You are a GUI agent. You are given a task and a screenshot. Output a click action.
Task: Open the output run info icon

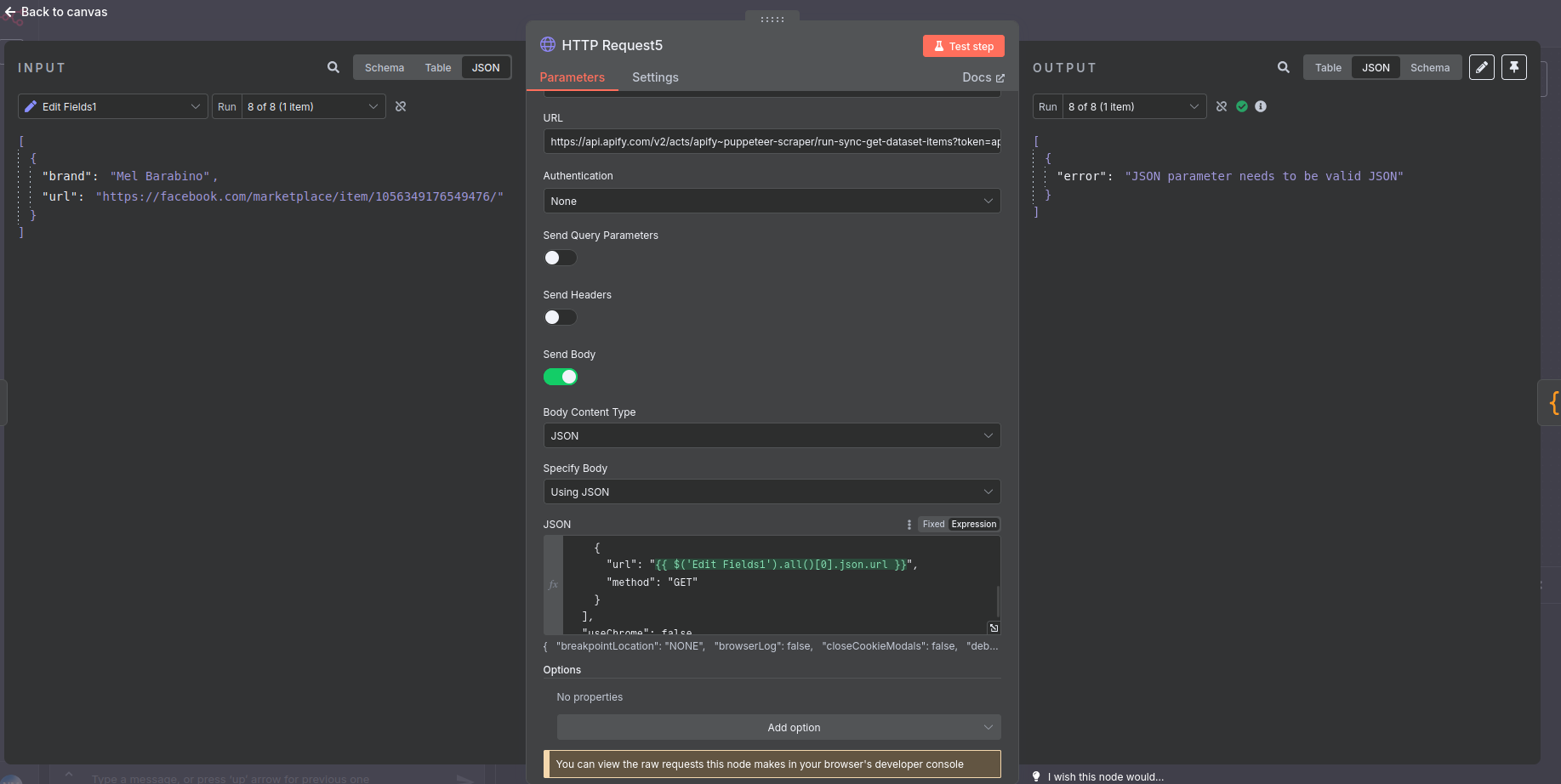point(1261,106)
